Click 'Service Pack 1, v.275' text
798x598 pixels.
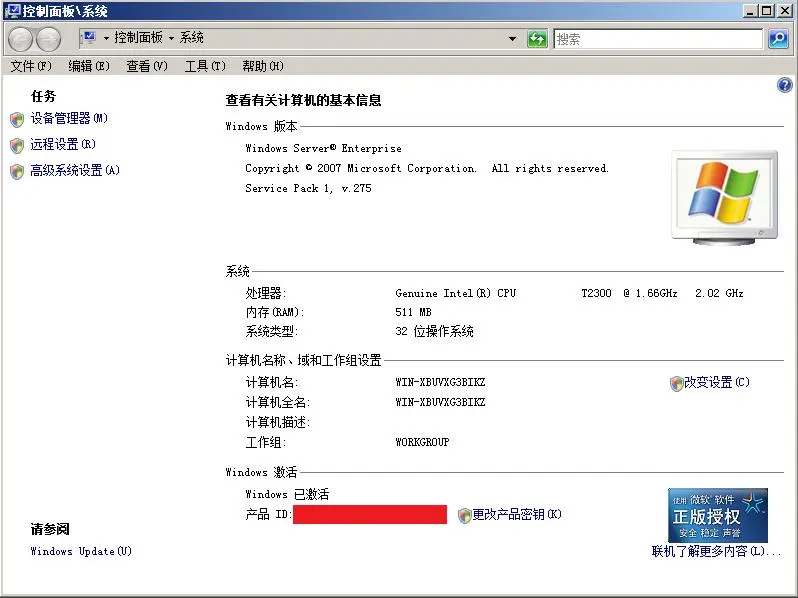[308, 188]
